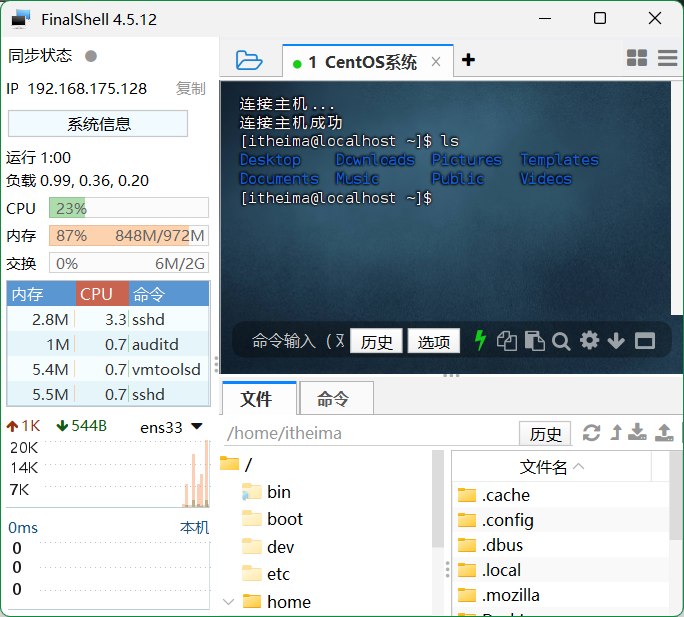Click the copy icon in terminal toolbar
Viewport: 684px width, 617px height.
pos(507,341)
